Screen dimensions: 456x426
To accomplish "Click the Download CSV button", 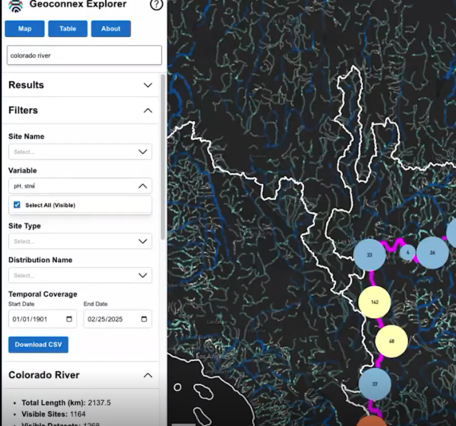I will pos(38,345).
